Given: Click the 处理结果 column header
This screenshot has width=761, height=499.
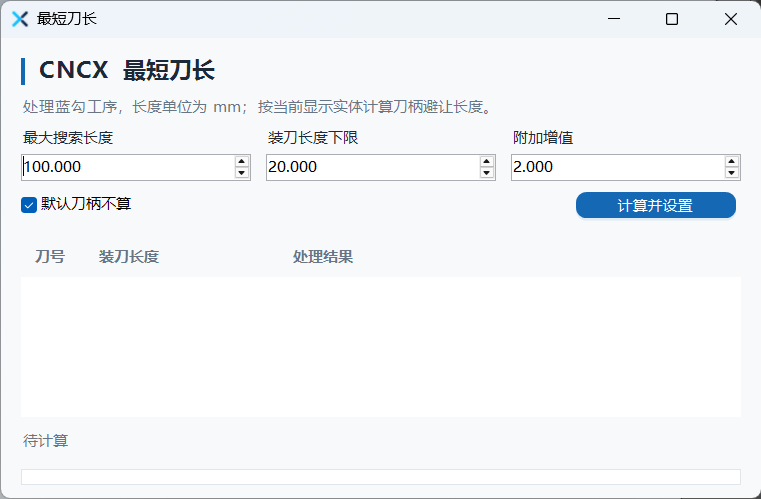Looking at the screenshot, I should (x=323, y=256).
